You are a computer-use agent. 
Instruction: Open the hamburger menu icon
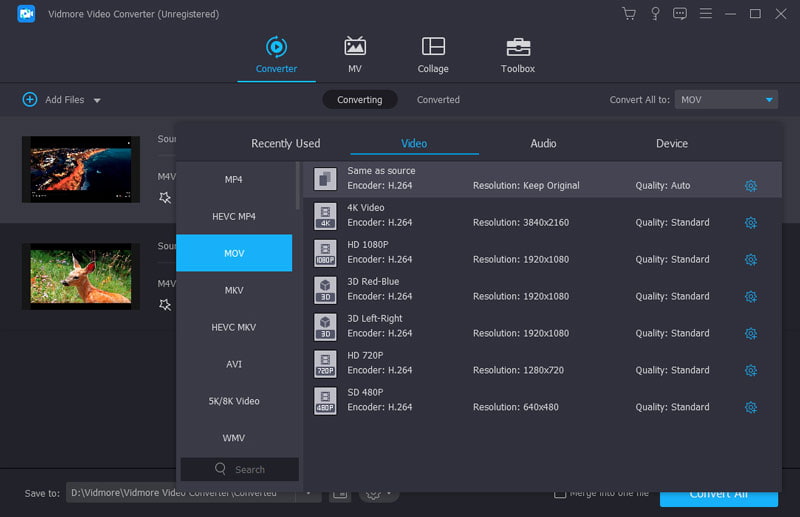click(x=706, y=13)
